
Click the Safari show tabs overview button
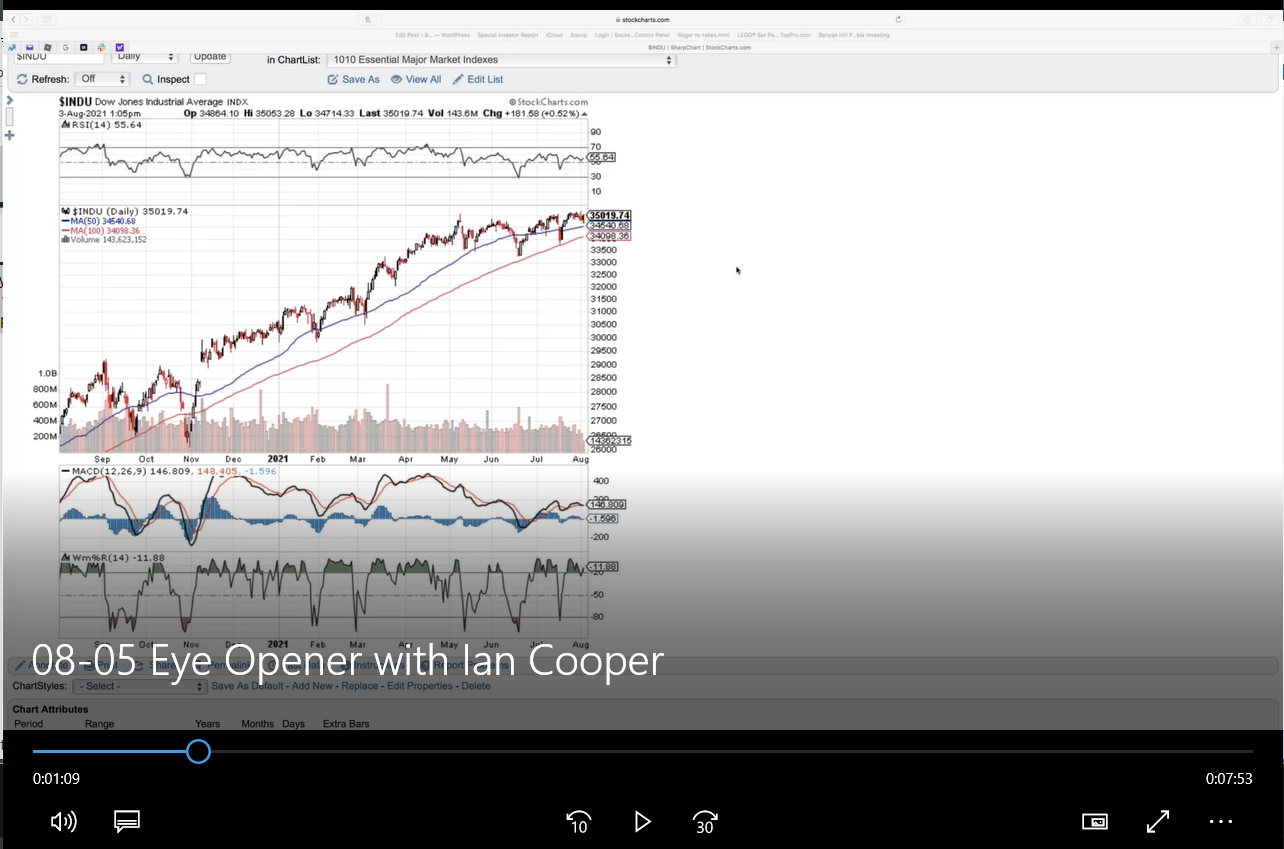[1269, 19]
